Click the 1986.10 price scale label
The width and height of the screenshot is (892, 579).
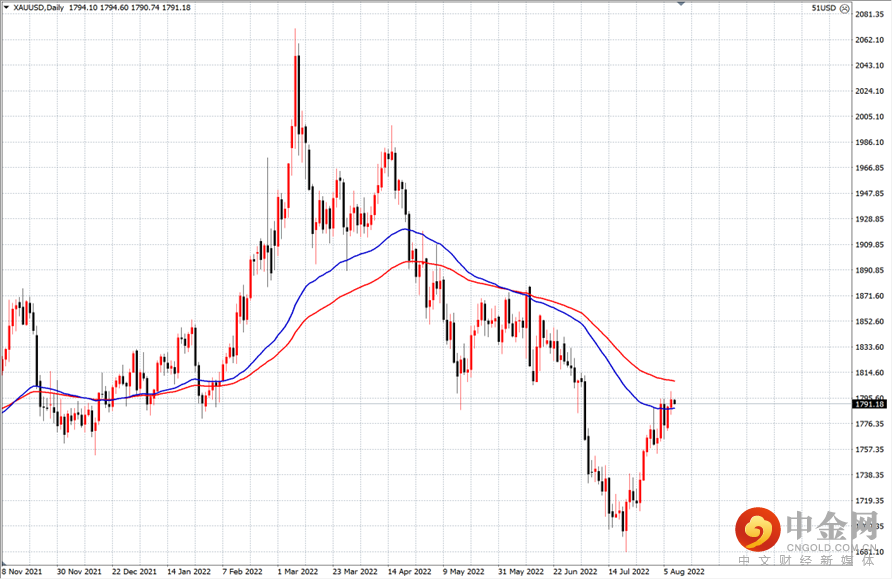coord(869,142)
